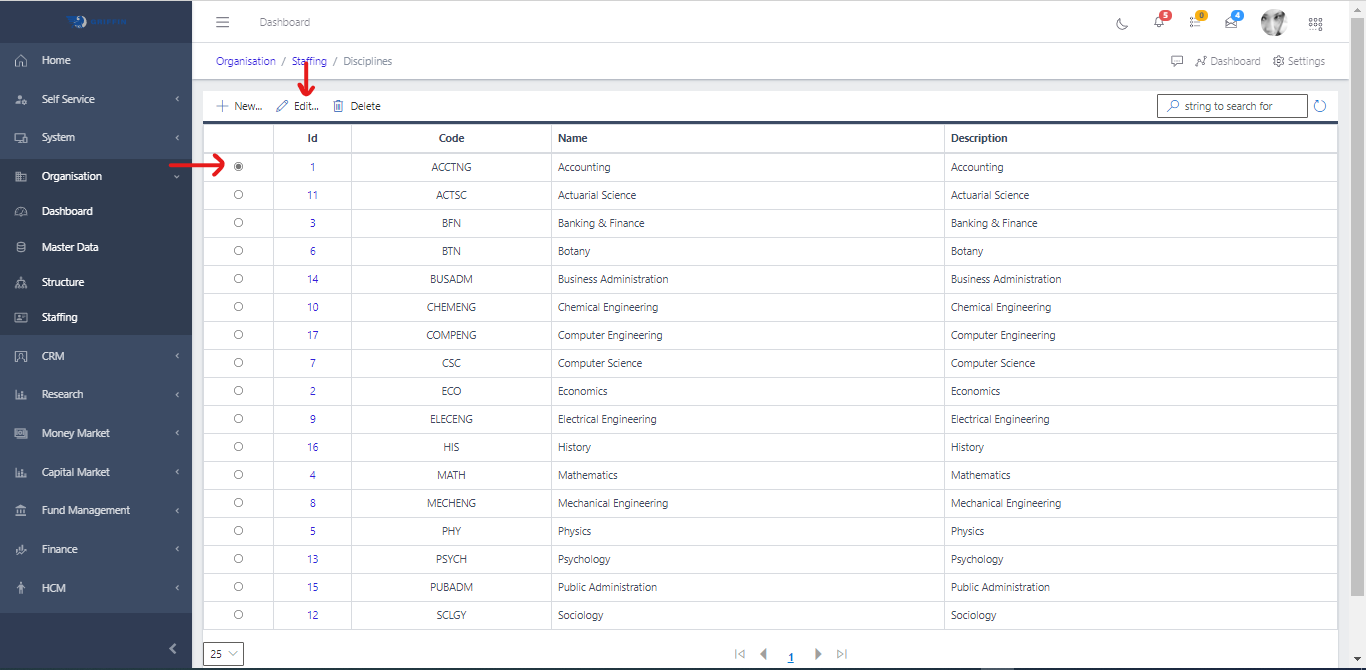Go to Organisation breadcrumb link
Screen dimensions: 1366x670
point(245,61)
